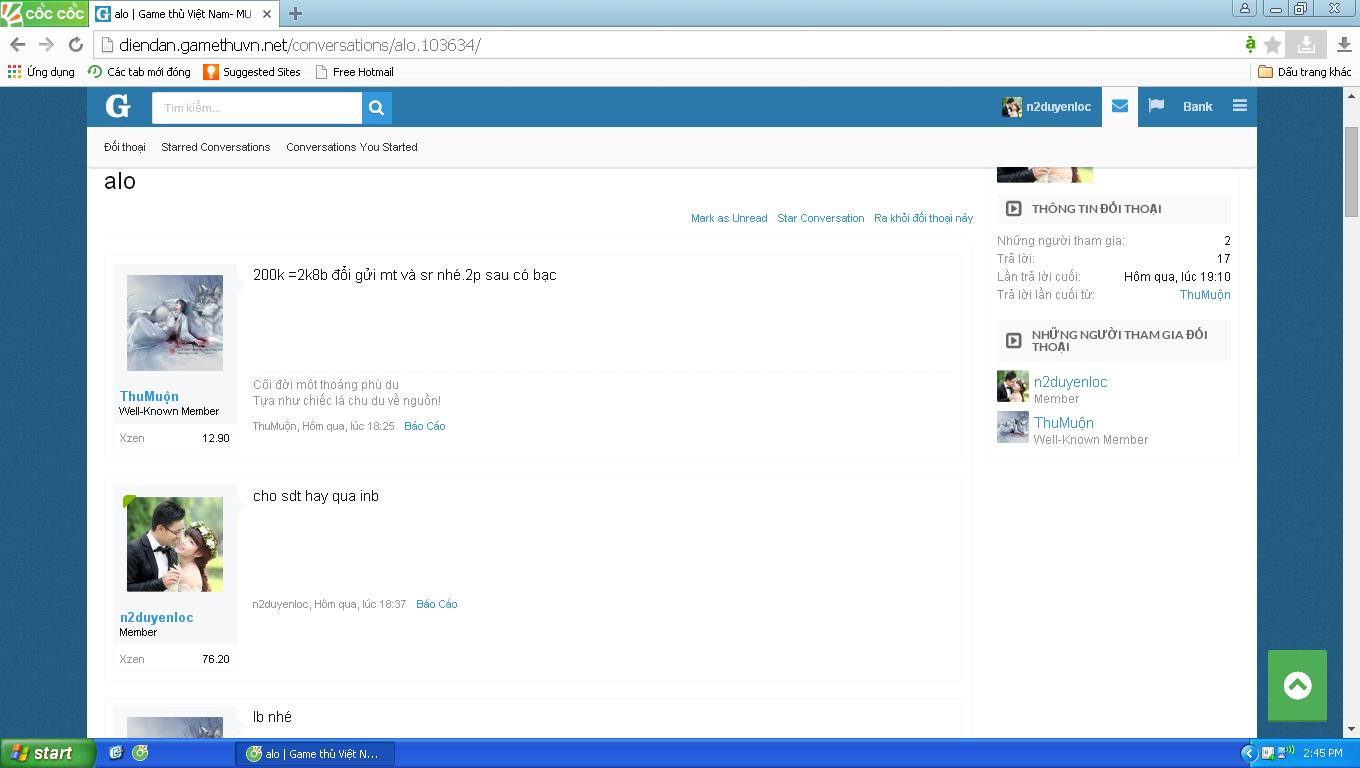
Task: Click the search magnifier button
Action: click(376, 107)
